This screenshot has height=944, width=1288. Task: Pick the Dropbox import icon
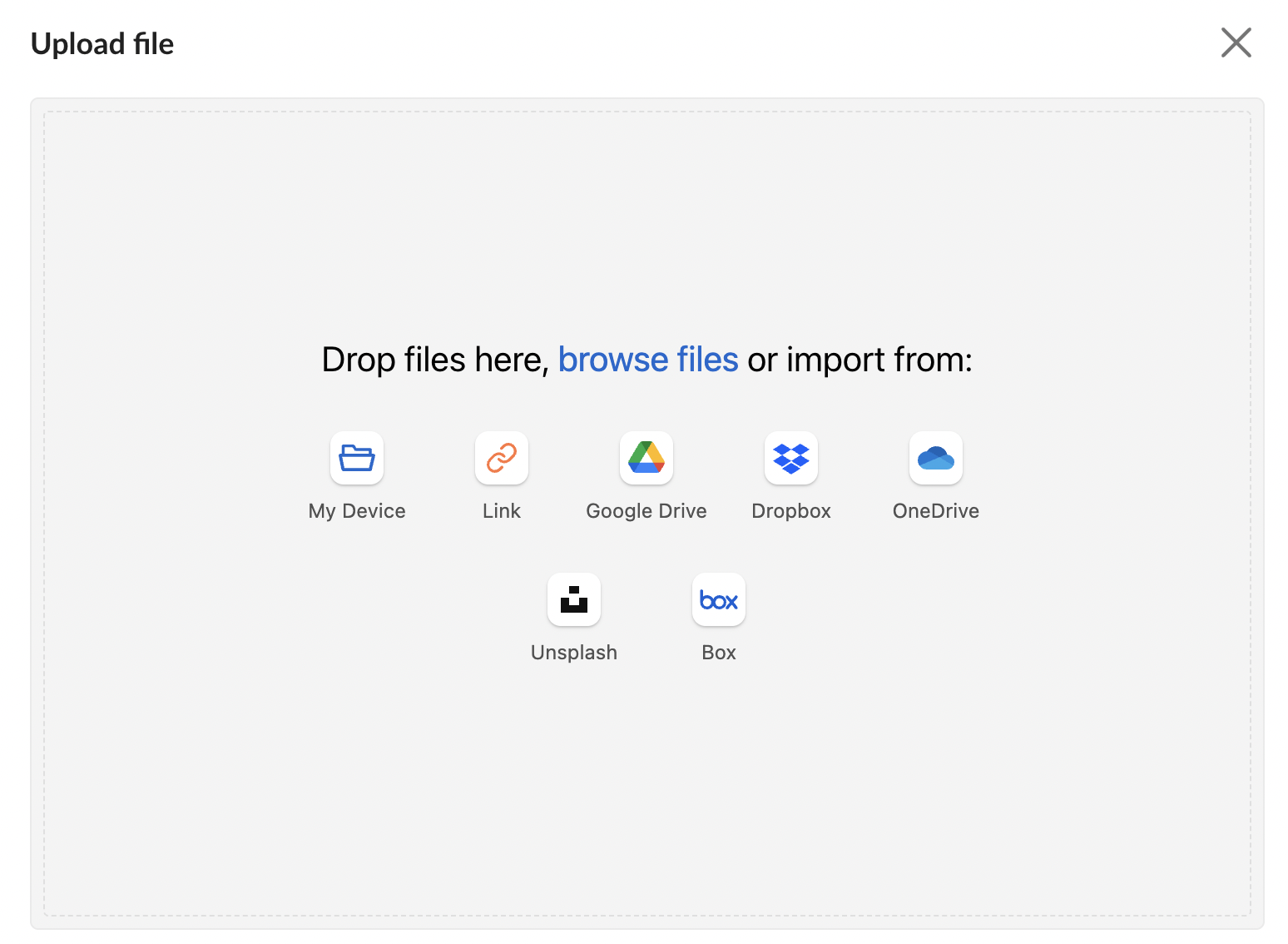click(791, 458)
